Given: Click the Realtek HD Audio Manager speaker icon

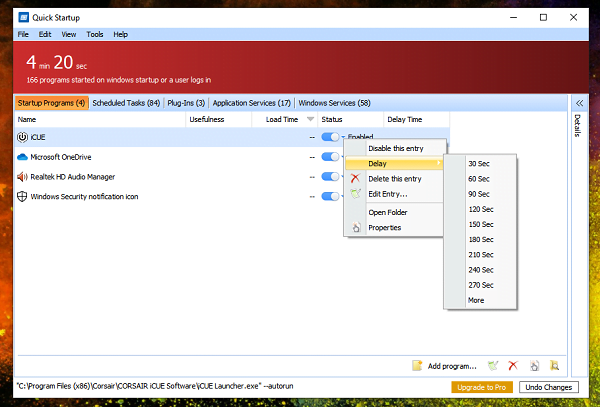Looking at the screenshot, I should [x=23, y=177].
